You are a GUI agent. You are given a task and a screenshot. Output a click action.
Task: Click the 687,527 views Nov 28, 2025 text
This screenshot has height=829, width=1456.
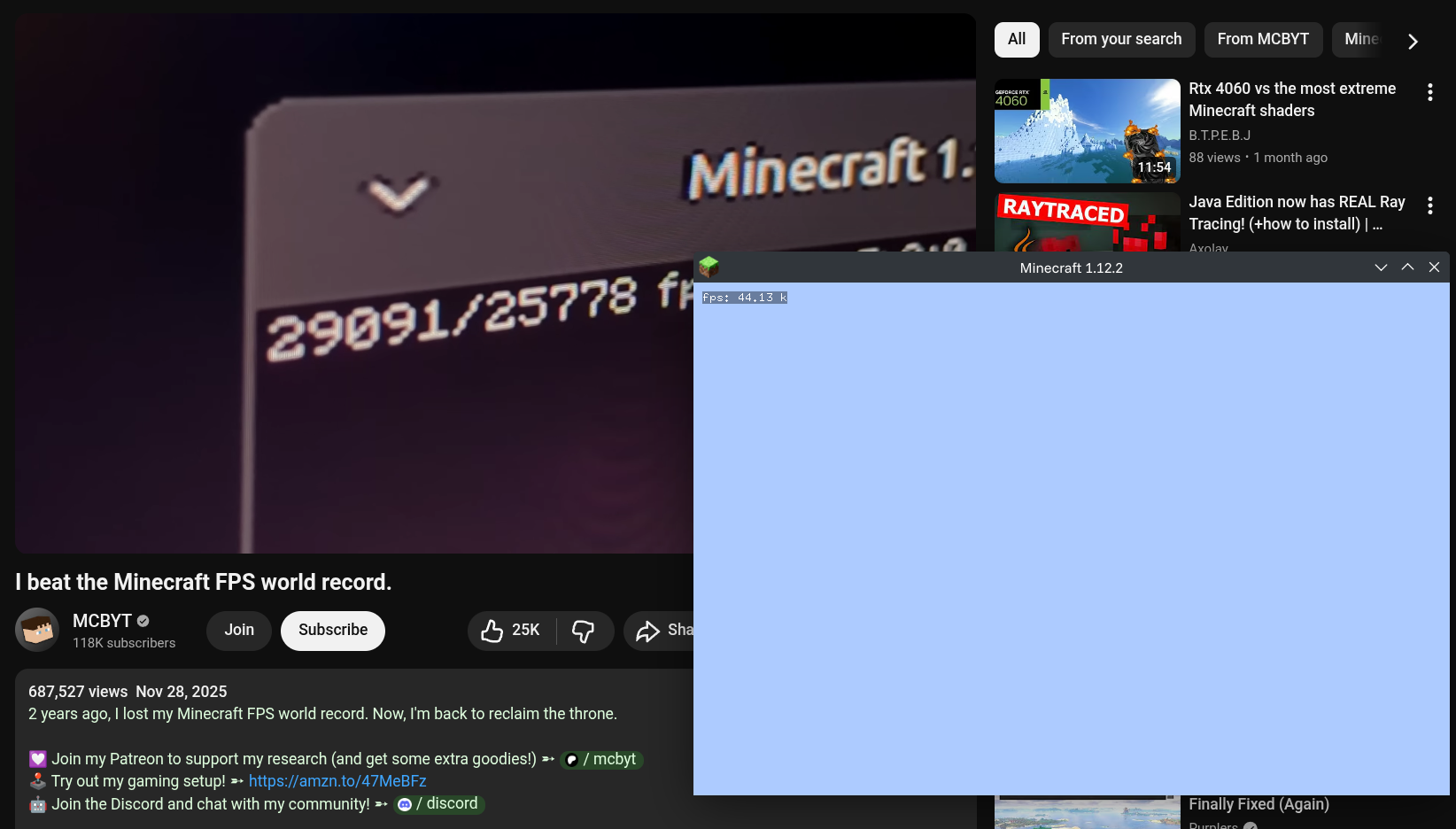(128, 692)
